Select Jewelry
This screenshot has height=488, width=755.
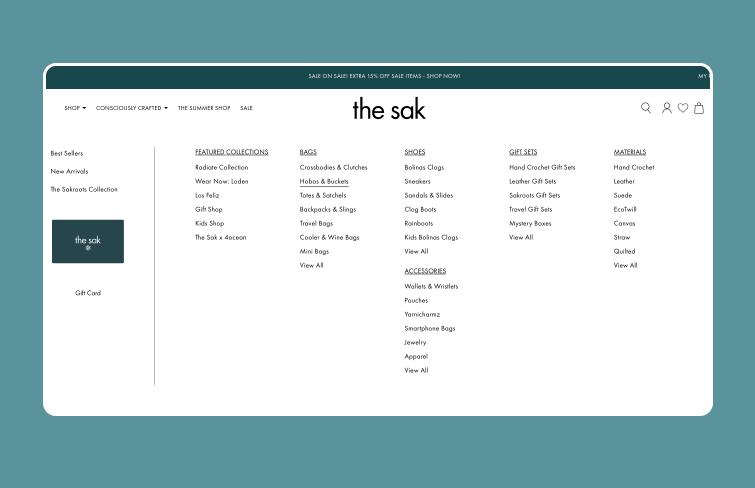click(x=415, y=342)
